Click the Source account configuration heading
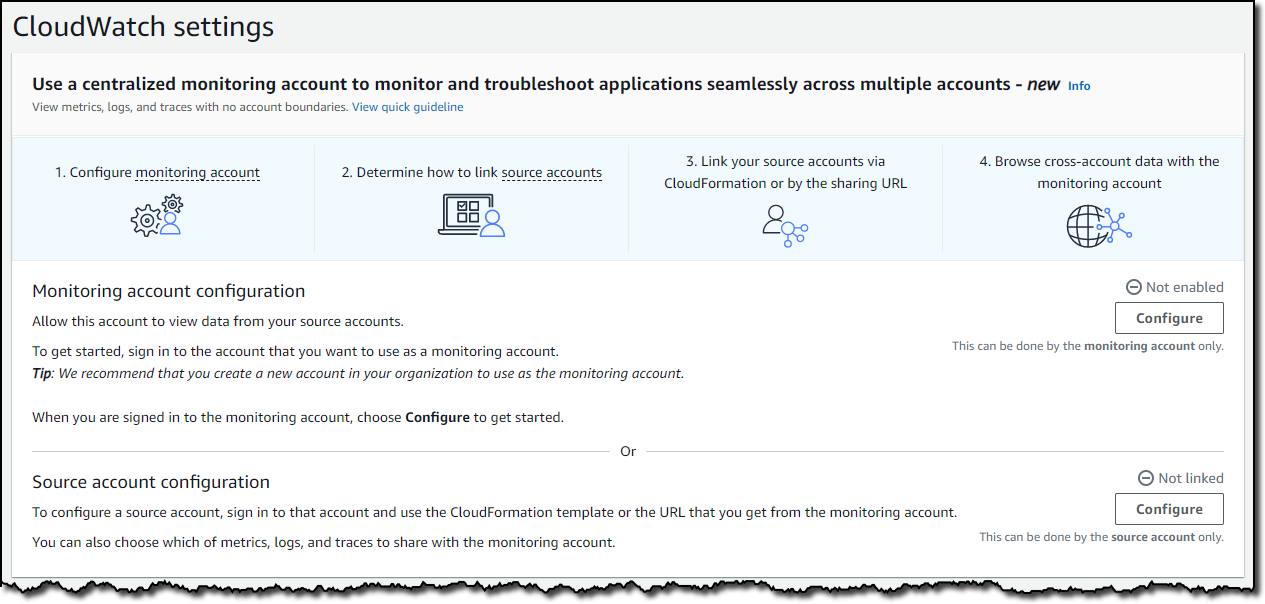Viewport: 1265px width, 604px height. (x=151, y=482)
